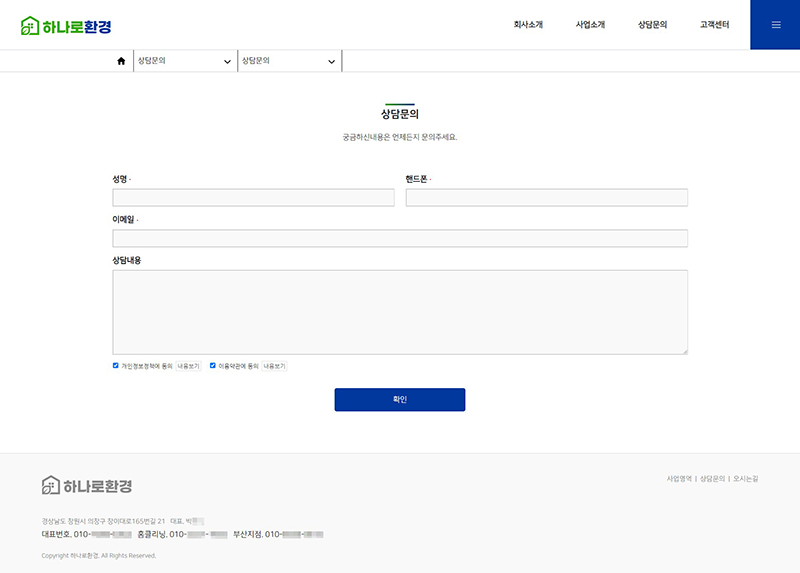
Task: Open 상담문의 top navigation item
Action: 653,24
